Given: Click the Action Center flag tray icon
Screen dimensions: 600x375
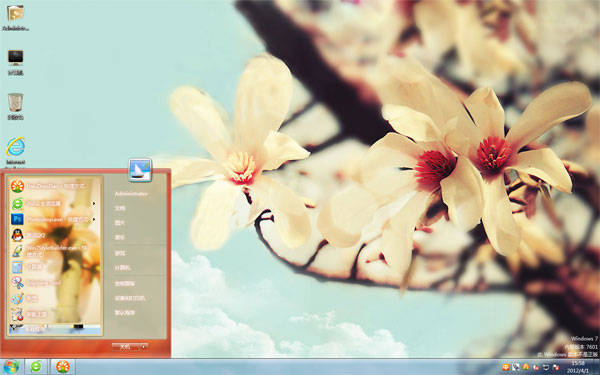Looking at the screenshot, I should pyautogui.click(x=556, y=367).
